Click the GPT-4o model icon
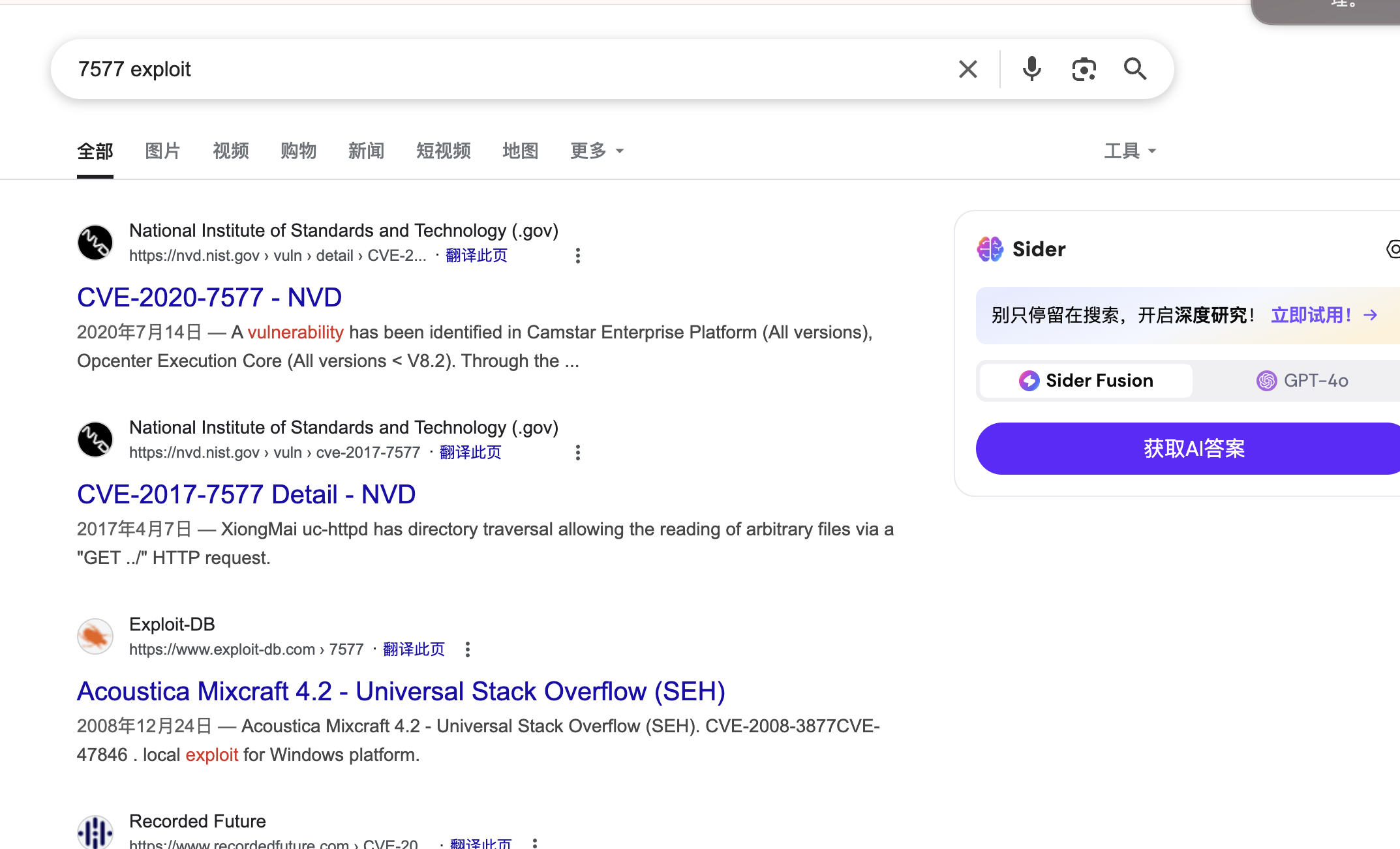This screenshot has height=849, width=1400. 1266,381
